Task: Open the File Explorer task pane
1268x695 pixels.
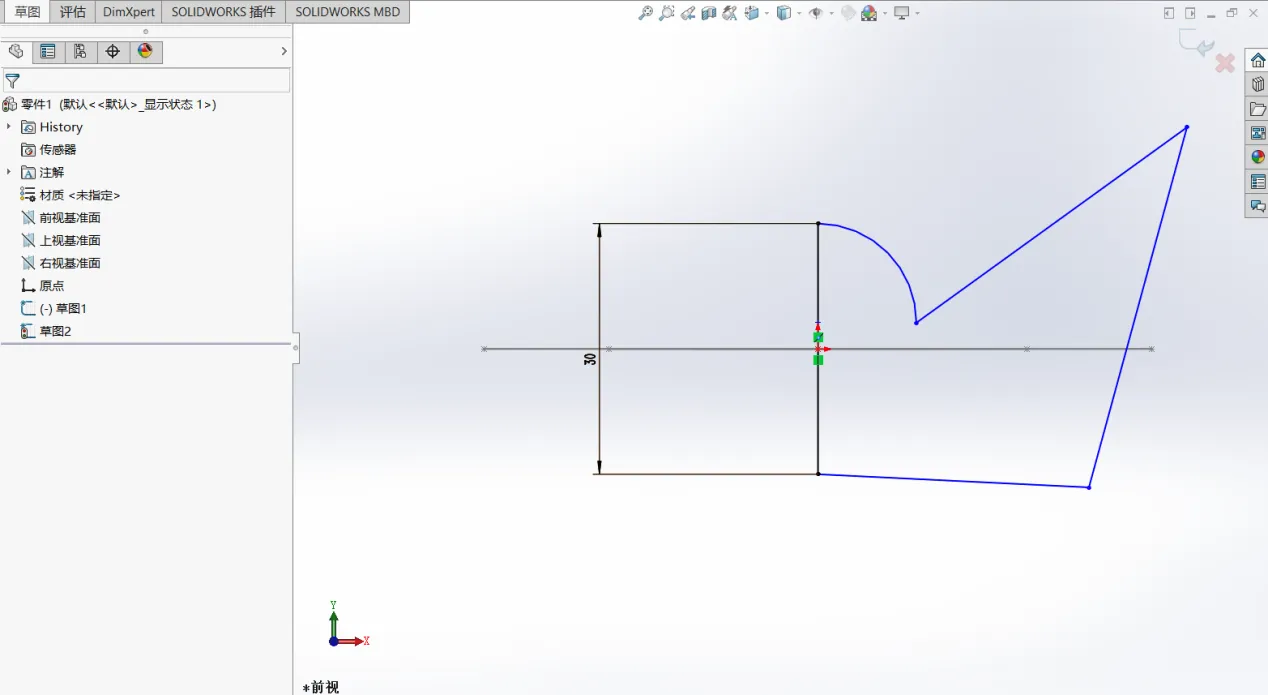Action: [x=1257, y=109]
